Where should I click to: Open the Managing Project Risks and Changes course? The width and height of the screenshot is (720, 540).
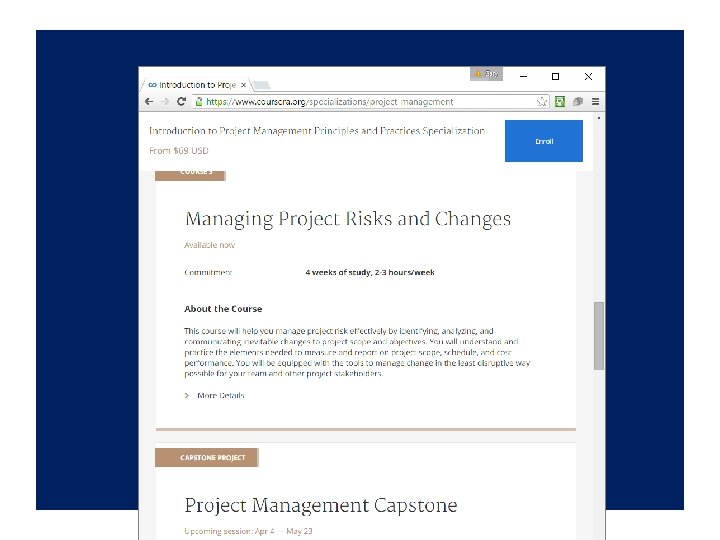coord(347,219)
